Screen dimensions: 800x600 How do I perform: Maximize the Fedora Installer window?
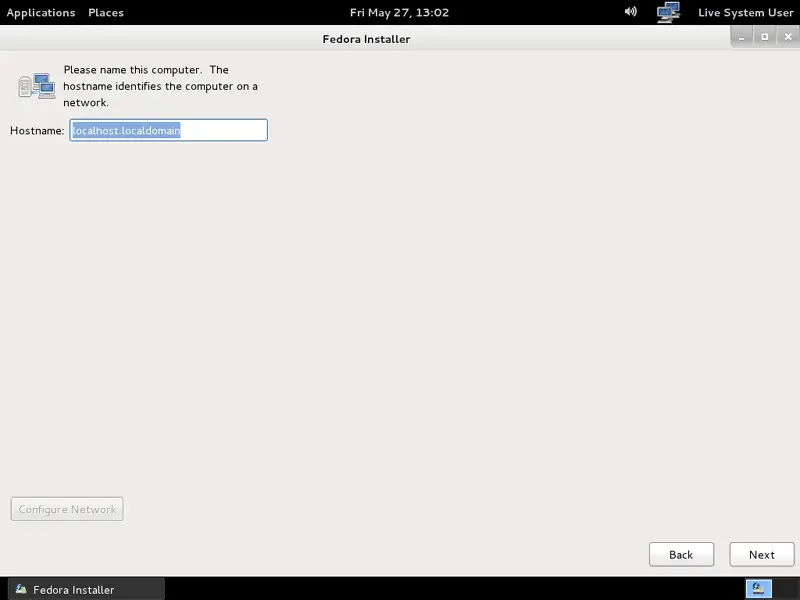[x=764, y=37]
